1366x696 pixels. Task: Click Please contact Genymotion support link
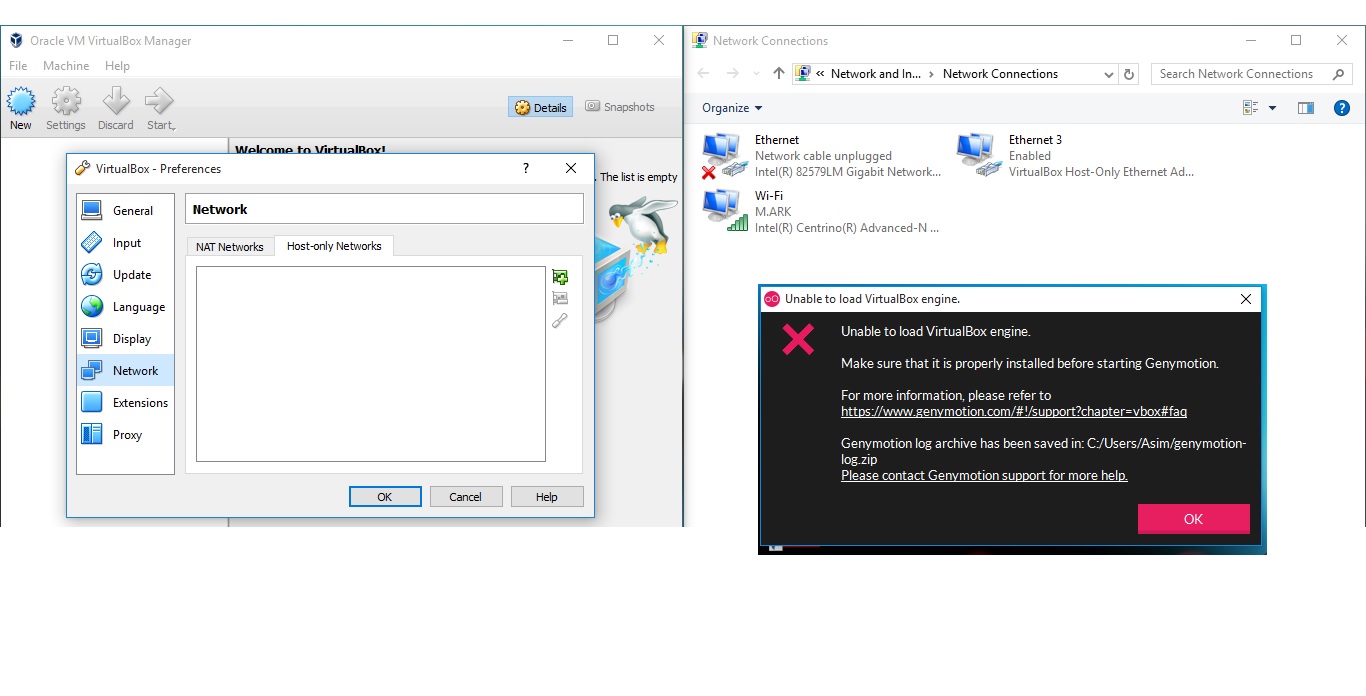984,475
